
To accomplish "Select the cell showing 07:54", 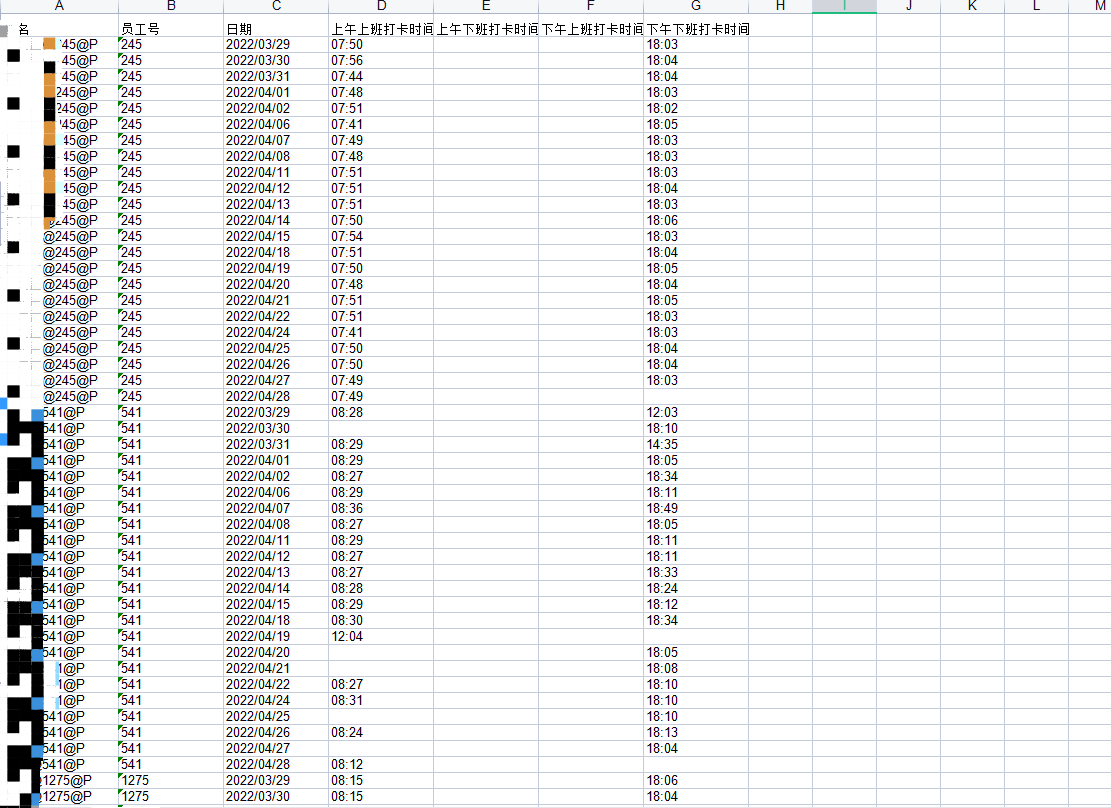I will click(381, 236).
